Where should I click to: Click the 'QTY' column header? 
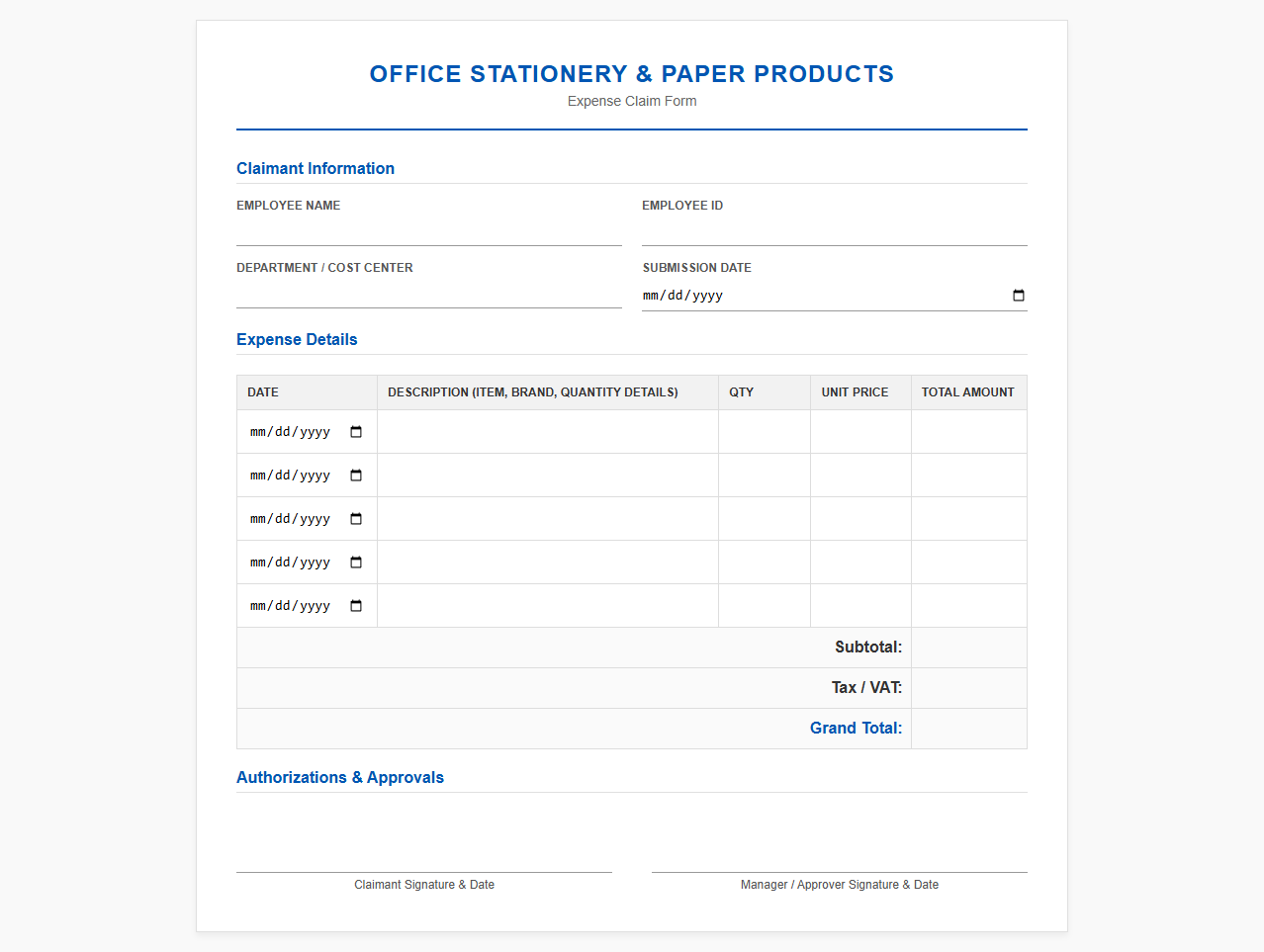click(742, 392)
